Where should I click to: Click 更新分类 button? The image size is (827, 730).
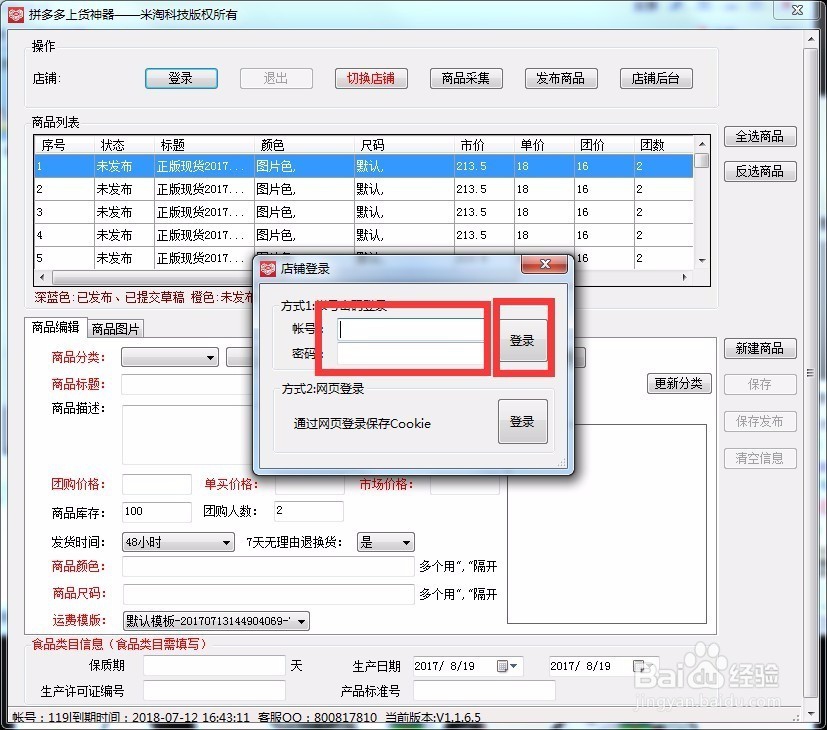coord(679,383)
